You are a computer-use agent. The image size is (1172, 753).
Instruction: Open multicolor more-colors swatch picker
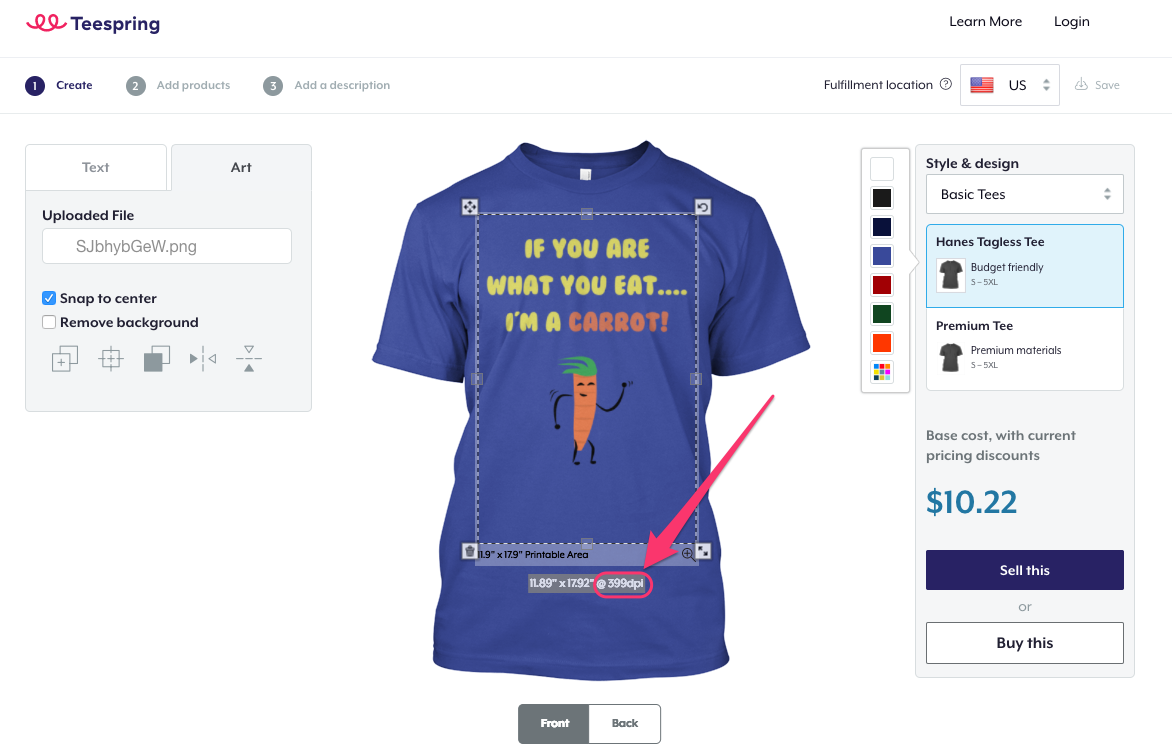tap(882, 372)
